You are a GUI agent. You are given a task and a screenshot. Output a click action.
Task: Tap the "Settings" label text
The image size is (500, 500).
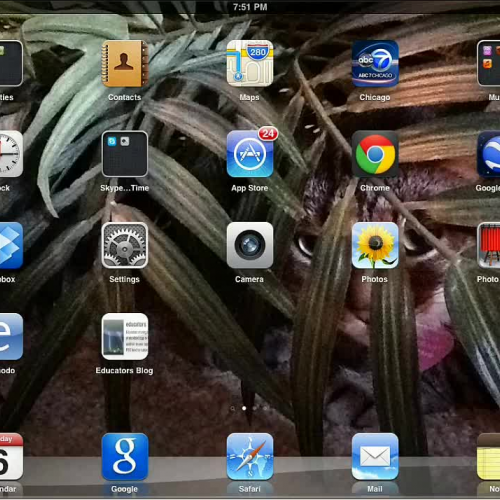124,279
